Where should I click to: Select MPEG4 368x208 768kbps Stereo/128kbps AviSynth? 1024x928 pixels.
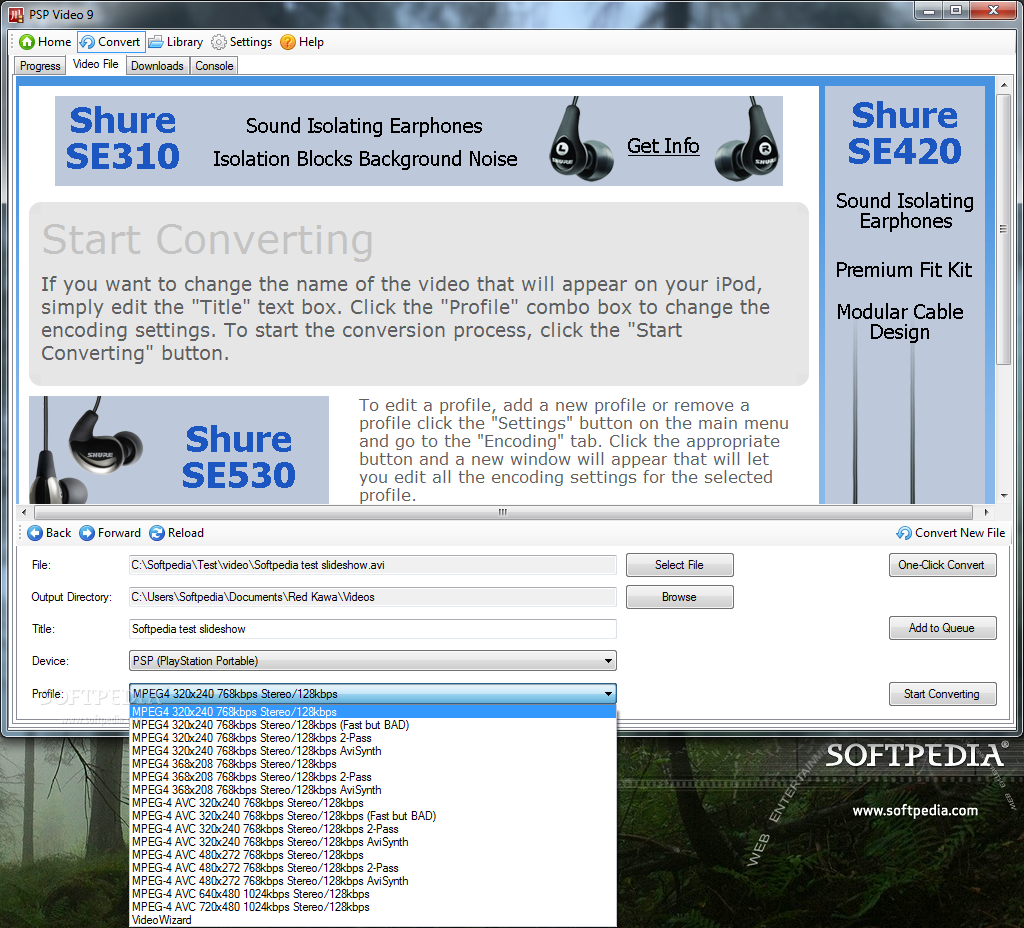pyautogui.click(x=373, y=790)
